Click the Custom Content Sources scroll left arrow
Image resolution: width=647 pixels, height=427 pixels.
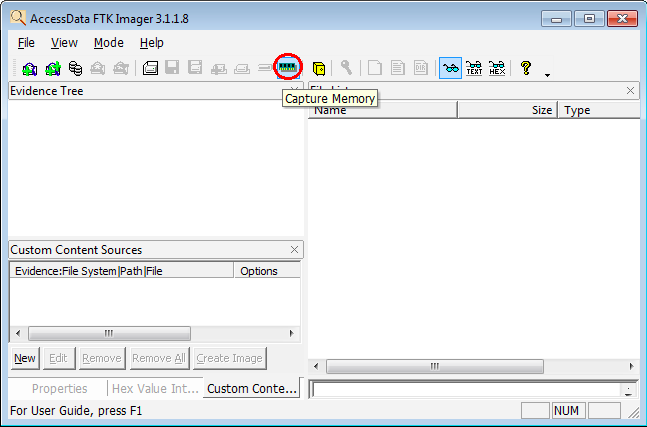pos(18,333)
